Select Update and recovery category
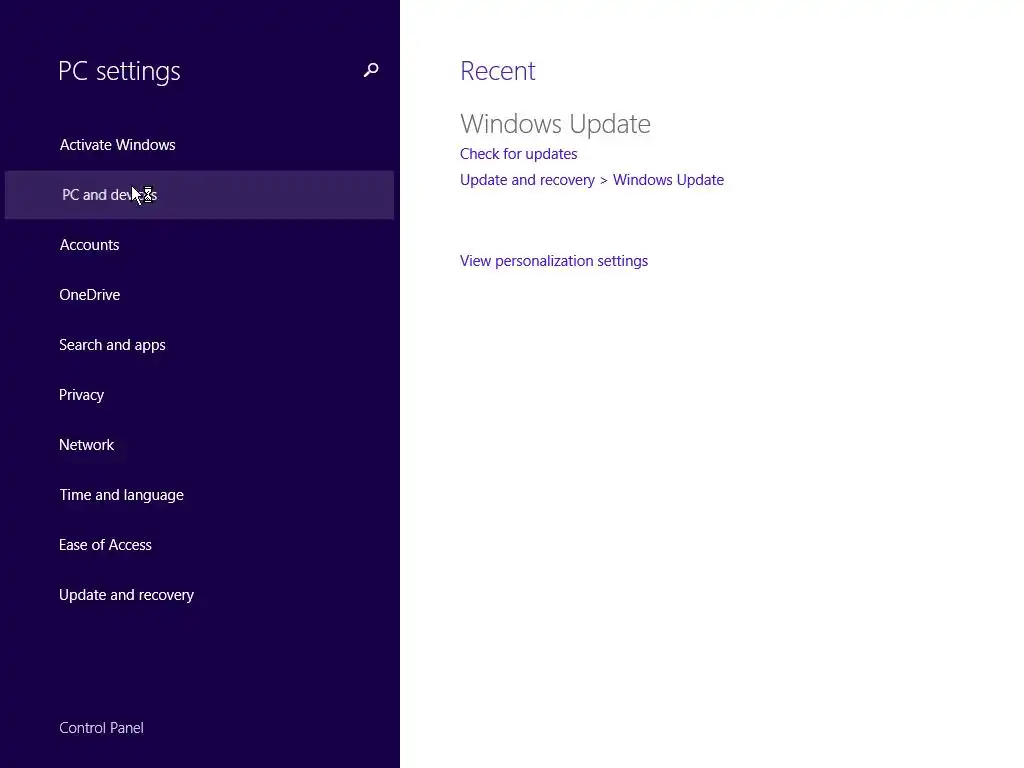 pos(127,595)
